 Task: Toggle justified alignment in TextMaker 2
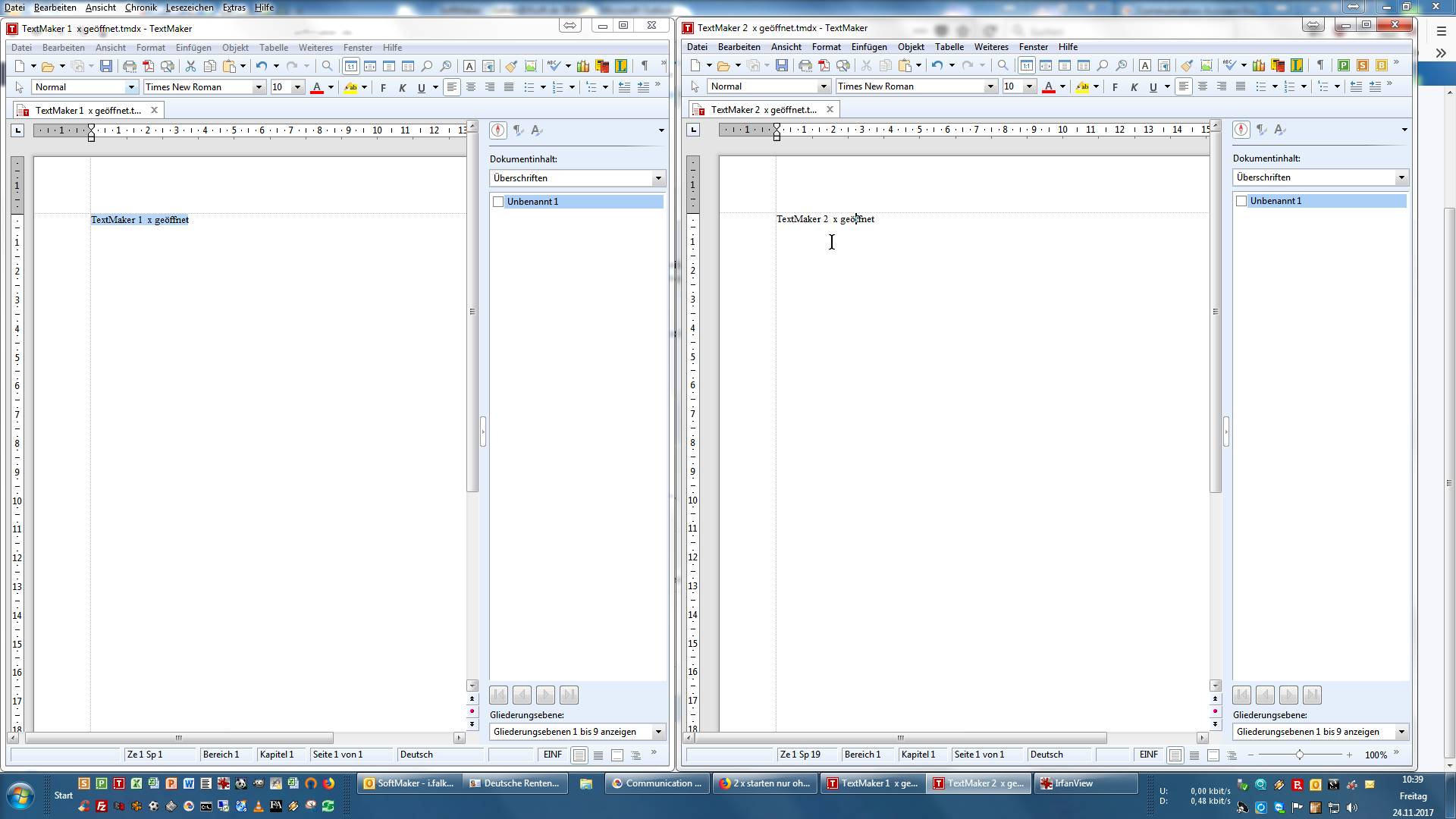pyautogui.click(x=1241, y=86)
